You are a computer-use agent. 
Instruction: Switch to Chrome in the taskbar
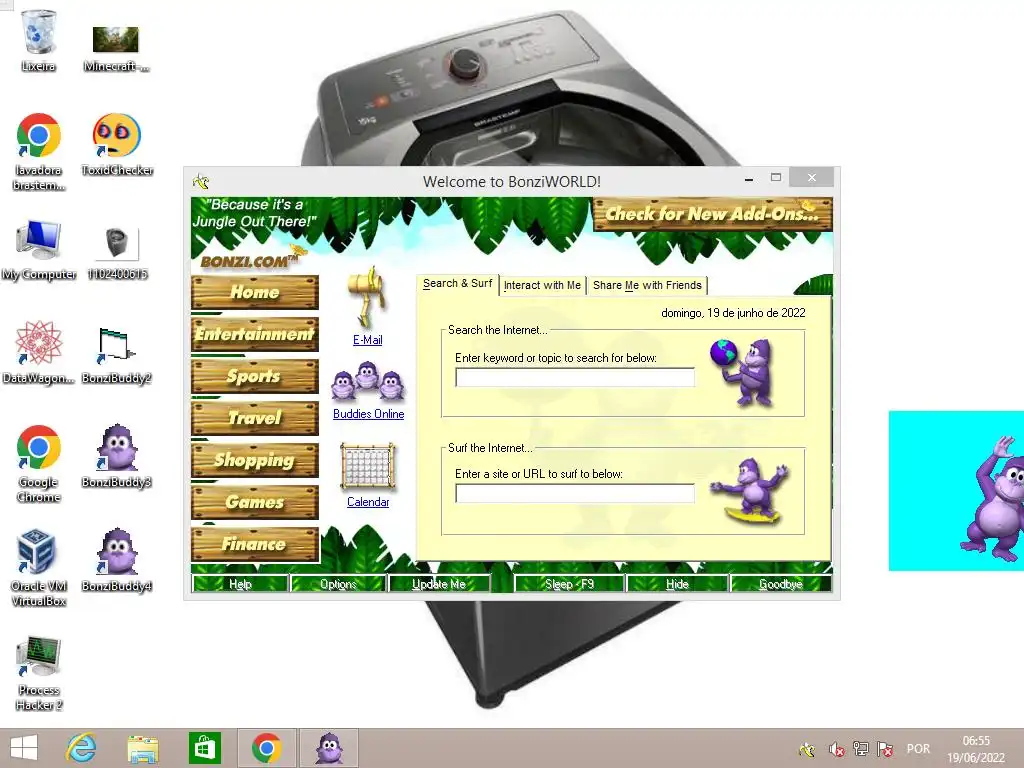266,748
